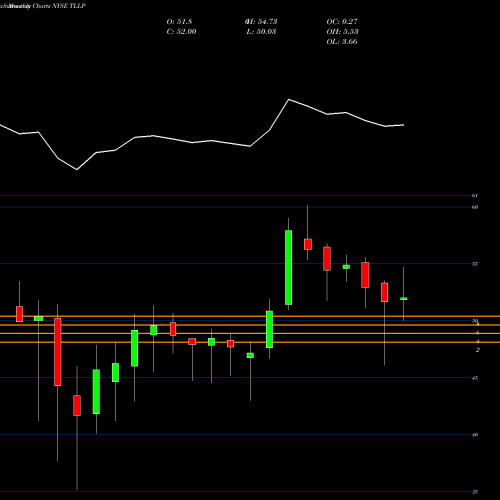Select the OH: 5.53 readout
This screenshot has width=500, height=500.
tap(342, 32)
